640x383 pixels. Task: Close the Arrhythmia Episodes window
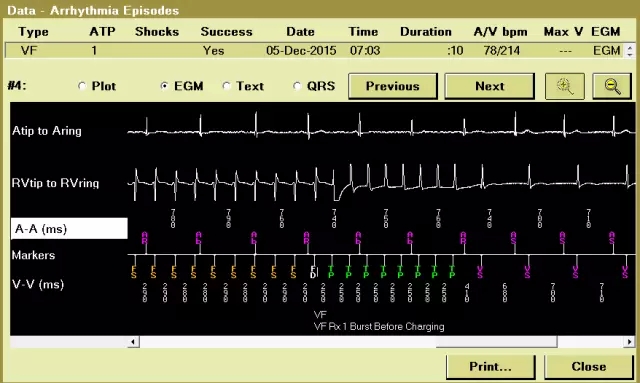click(589, 367)
